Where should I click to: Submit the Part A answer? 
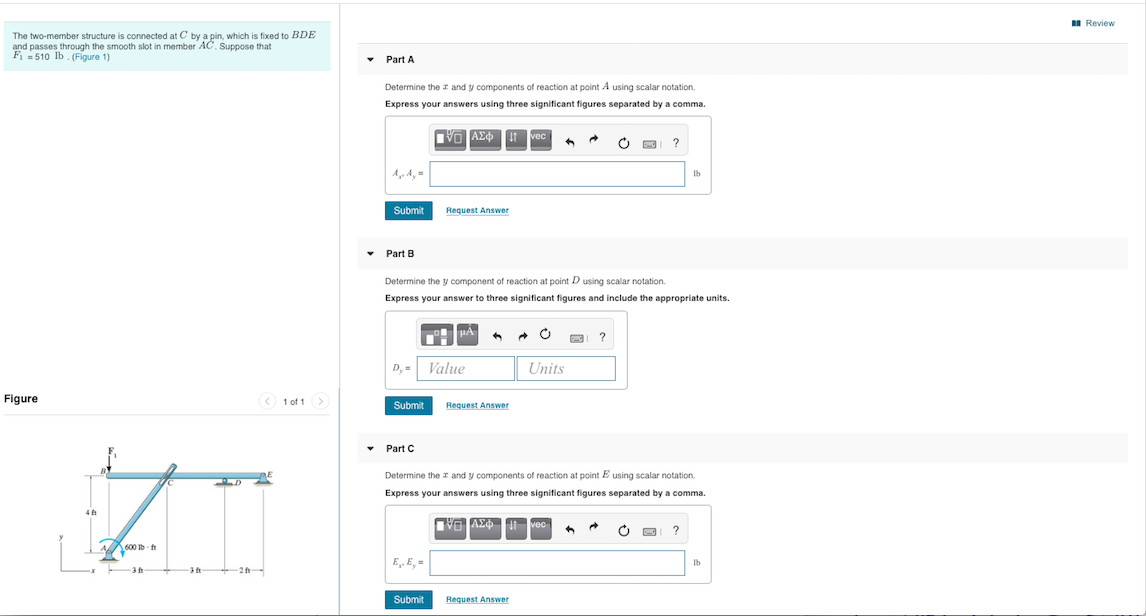click(408, 210)
